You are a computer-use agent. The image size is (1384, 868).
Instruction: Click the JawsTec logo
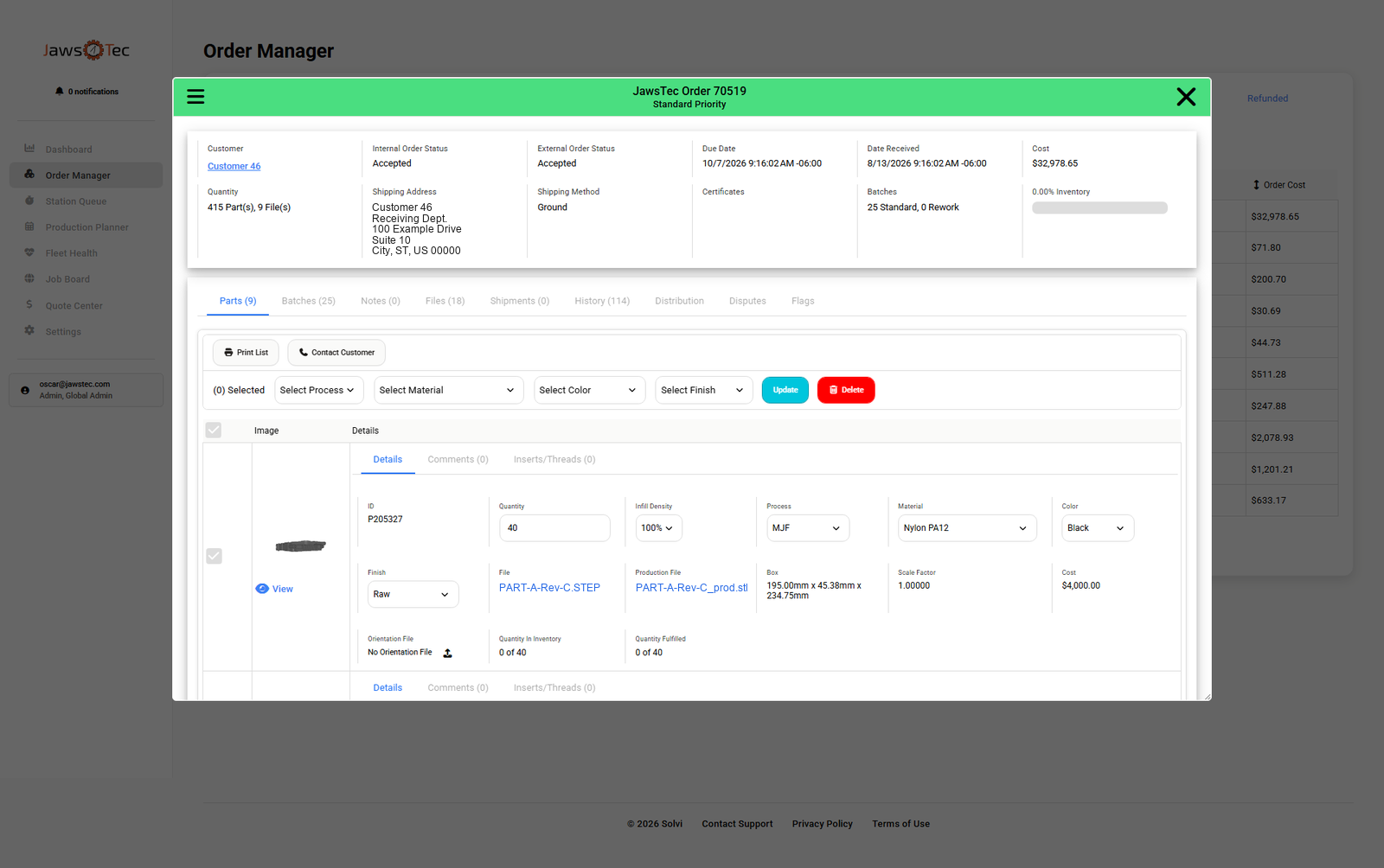pyautogui.click(x=86, y=50)
